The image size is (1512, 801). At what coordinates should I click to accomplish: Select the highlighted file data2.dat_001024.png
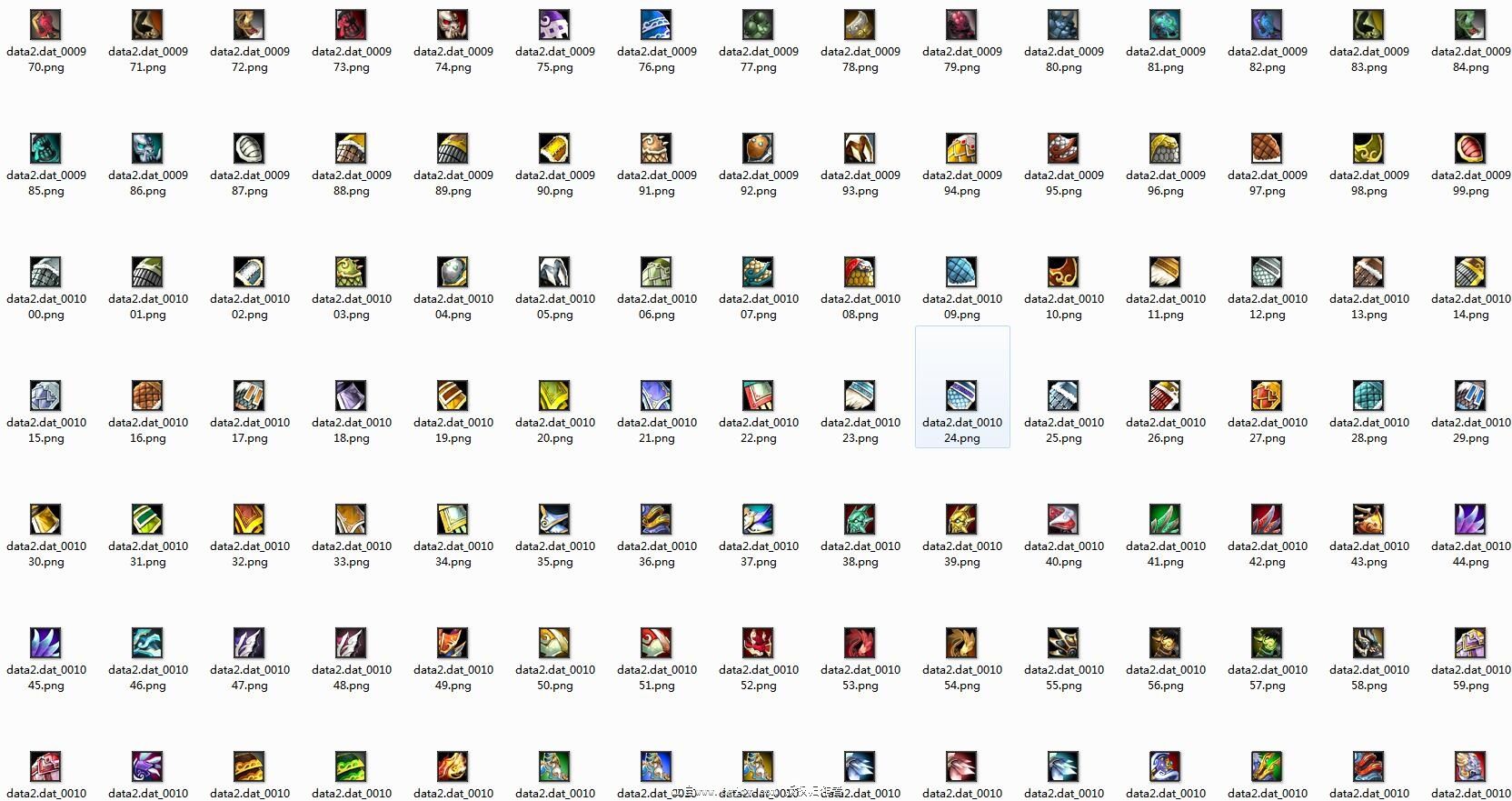(961, 395)
